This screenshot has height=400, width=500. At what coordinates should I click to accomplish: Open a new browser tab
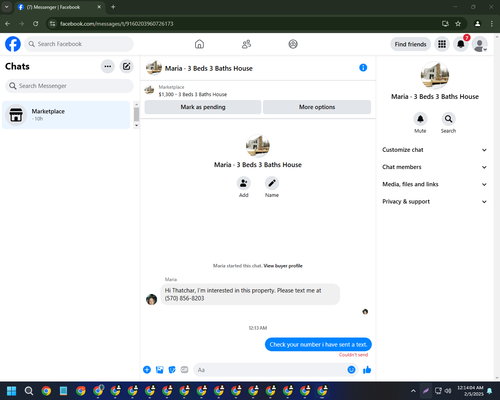(x=113, y=7)
